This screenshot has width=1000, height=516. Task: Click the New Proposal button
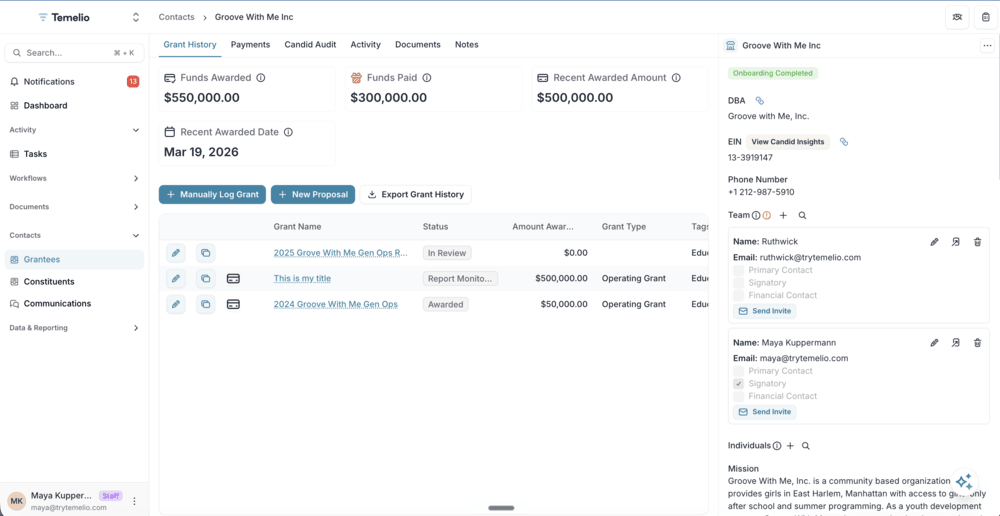click(x=312, y=195)
